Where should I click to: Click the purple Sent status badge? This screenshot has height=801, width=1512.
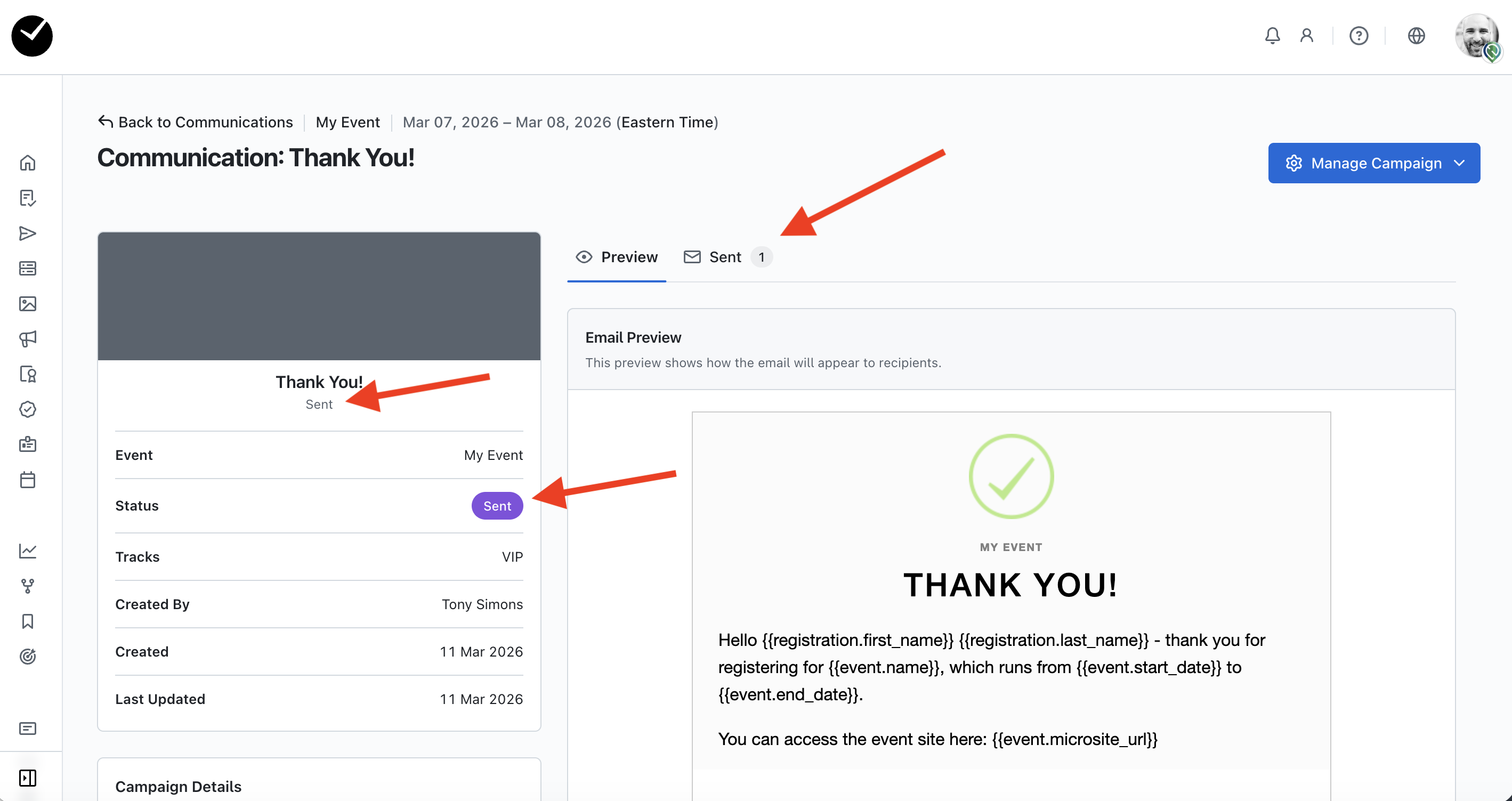(497, 506)
